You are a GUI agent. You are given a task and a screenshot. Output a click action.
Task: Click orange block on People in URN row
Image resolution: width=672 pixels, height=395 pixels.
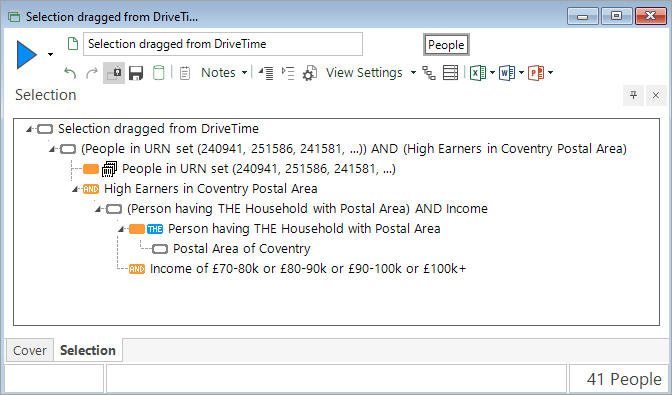(x=91, y=169)
